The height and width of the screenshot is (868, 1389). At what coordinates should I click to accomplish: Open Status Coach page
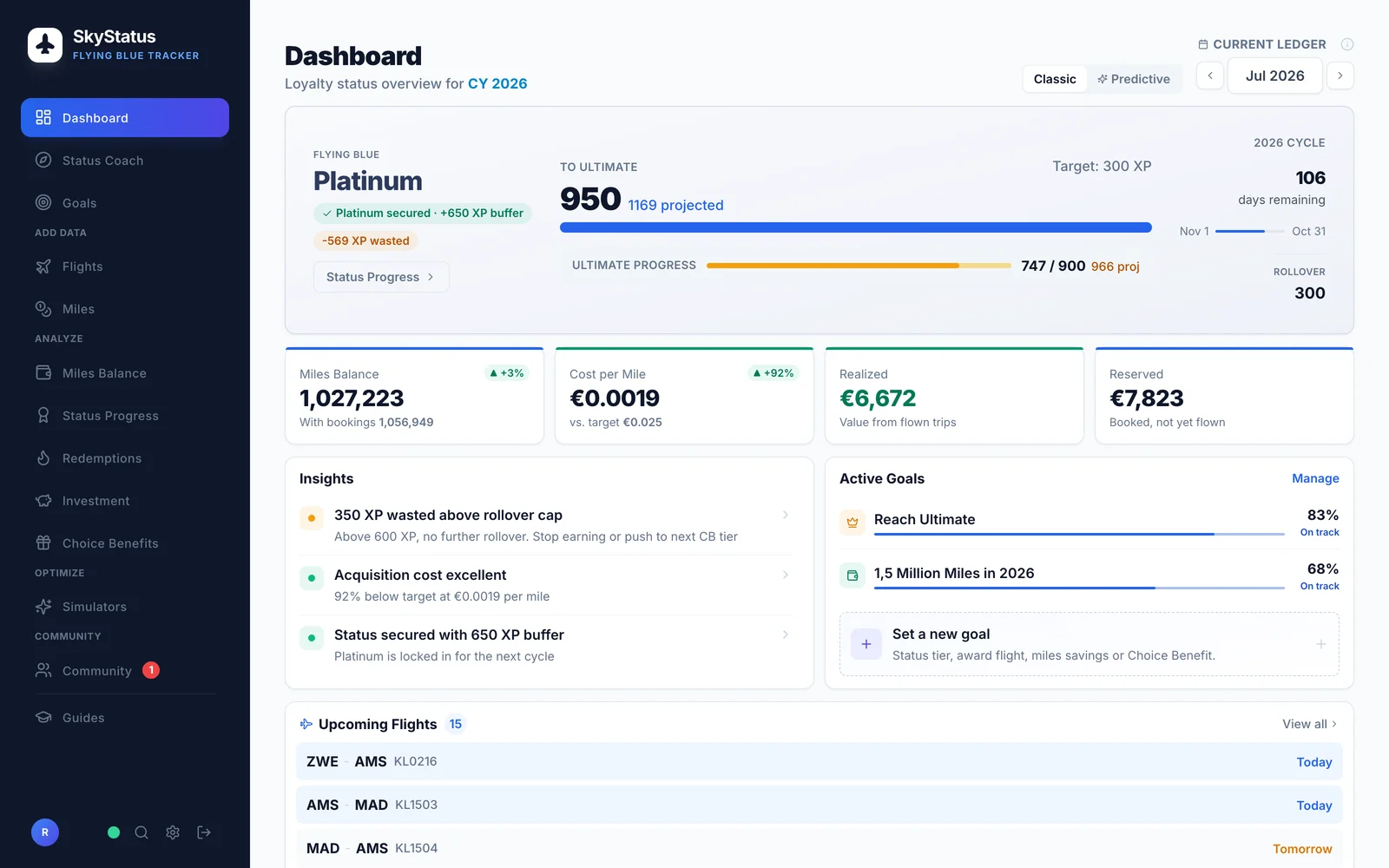(x=125, y=160)
